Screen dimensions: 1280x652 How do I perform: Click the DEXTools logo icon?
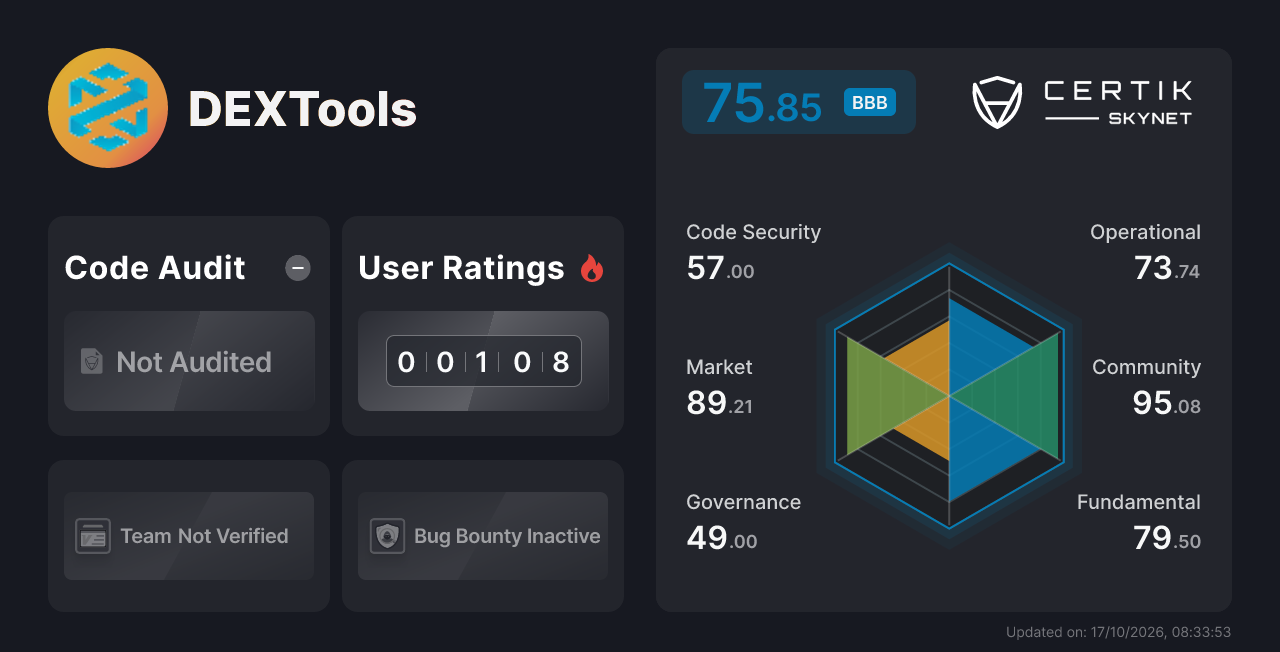(108, 108)
